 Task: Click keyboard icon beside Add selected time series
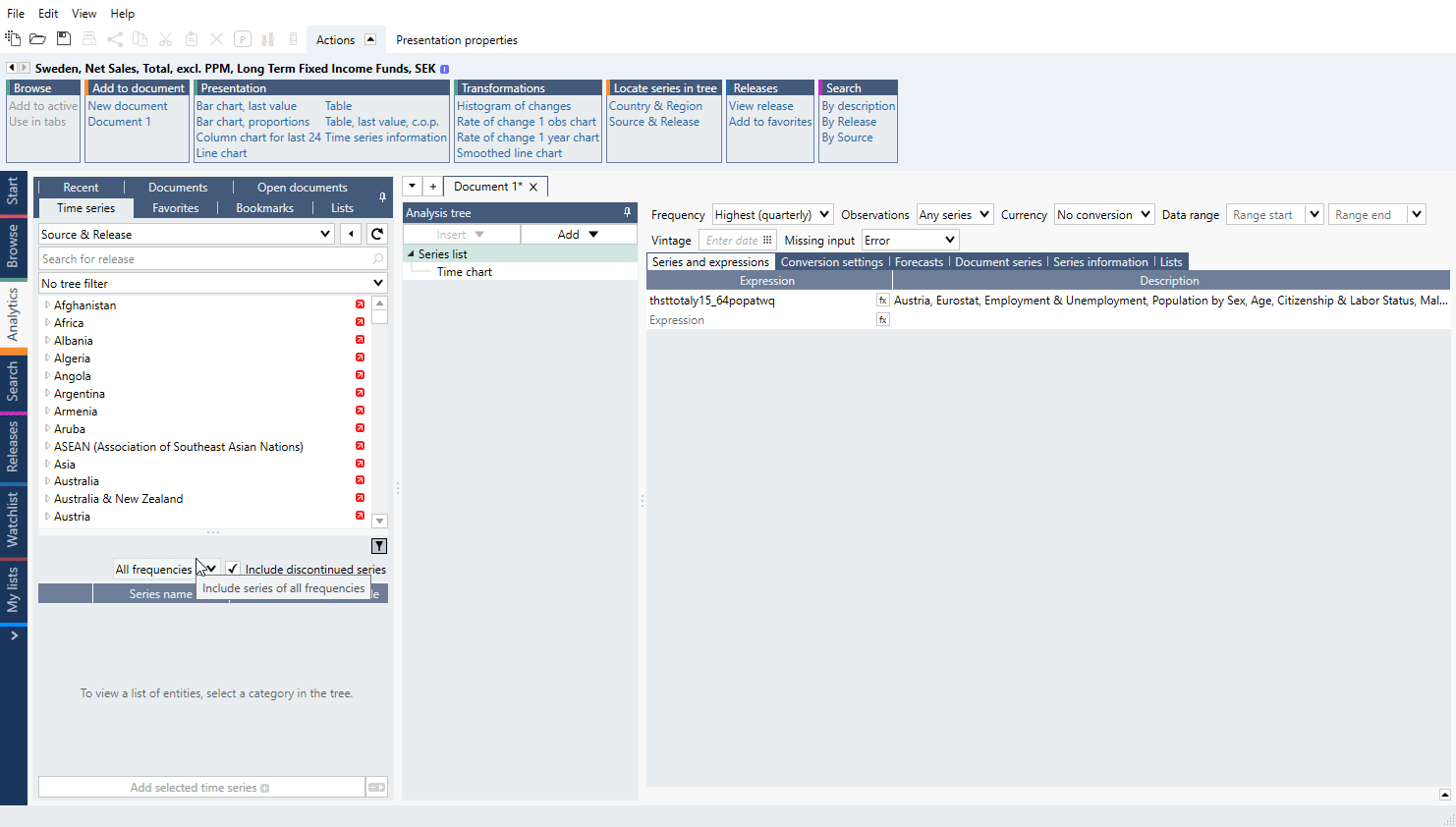point(376,787)
